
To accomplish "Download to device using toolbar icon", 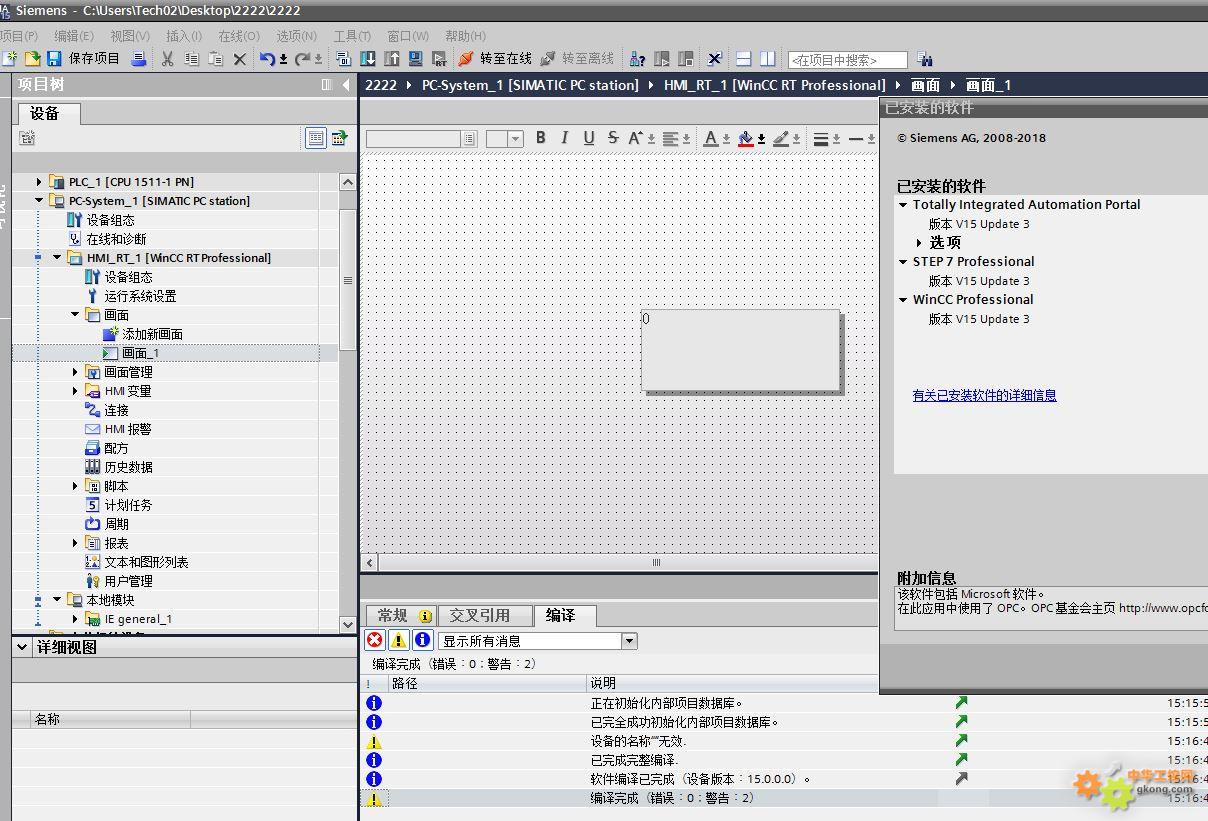I will (368, 59).
